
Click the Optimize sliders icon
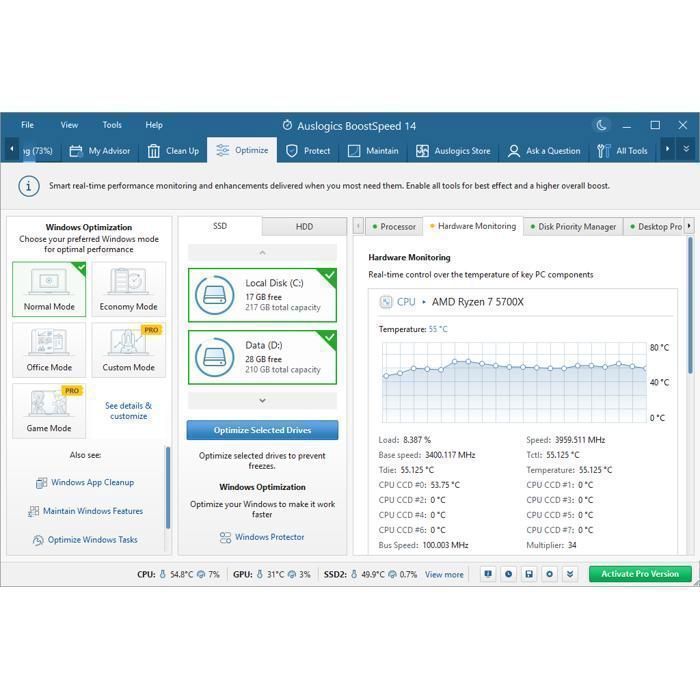222,150
